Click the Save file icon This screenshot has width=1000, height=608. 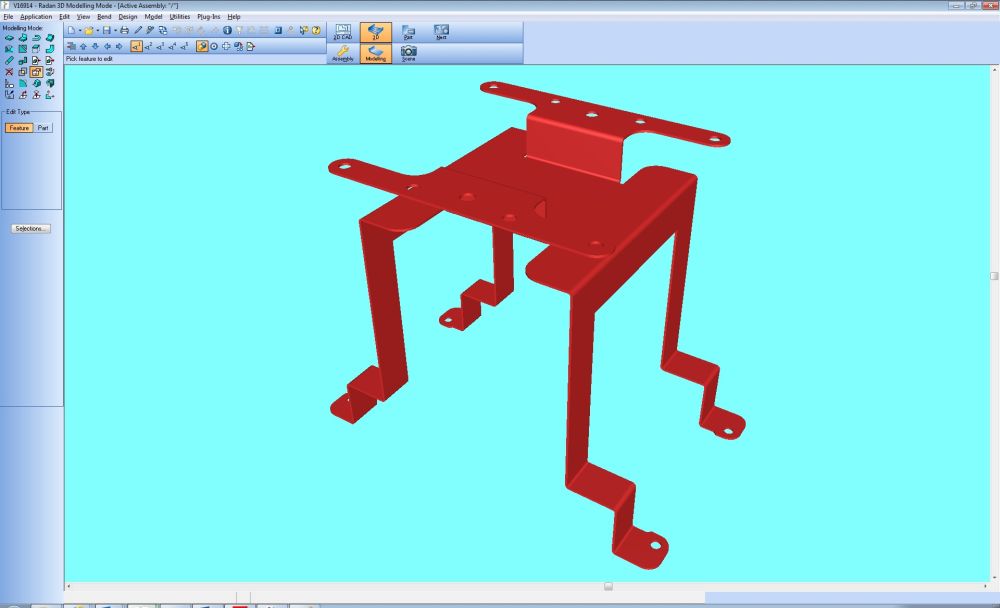(x=106, y=31)
